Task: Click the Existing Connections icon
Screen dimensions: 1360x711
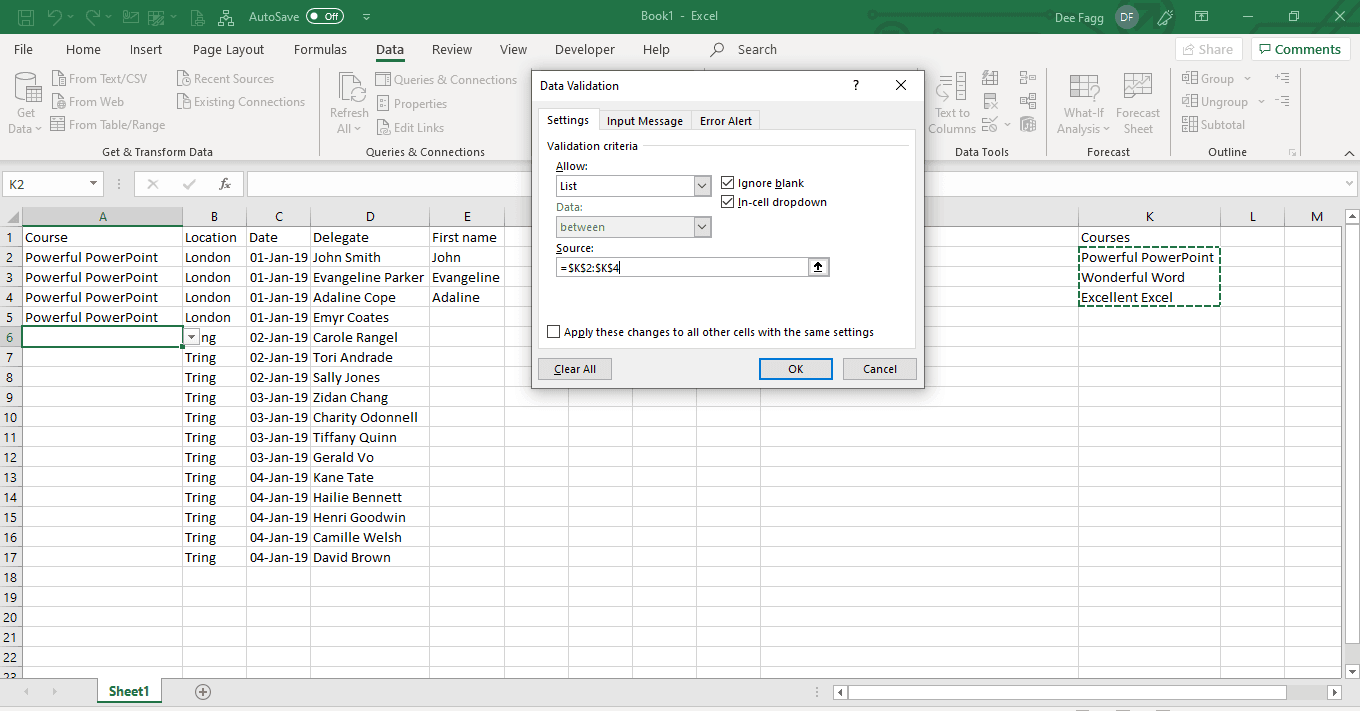Action: (184, 102)
